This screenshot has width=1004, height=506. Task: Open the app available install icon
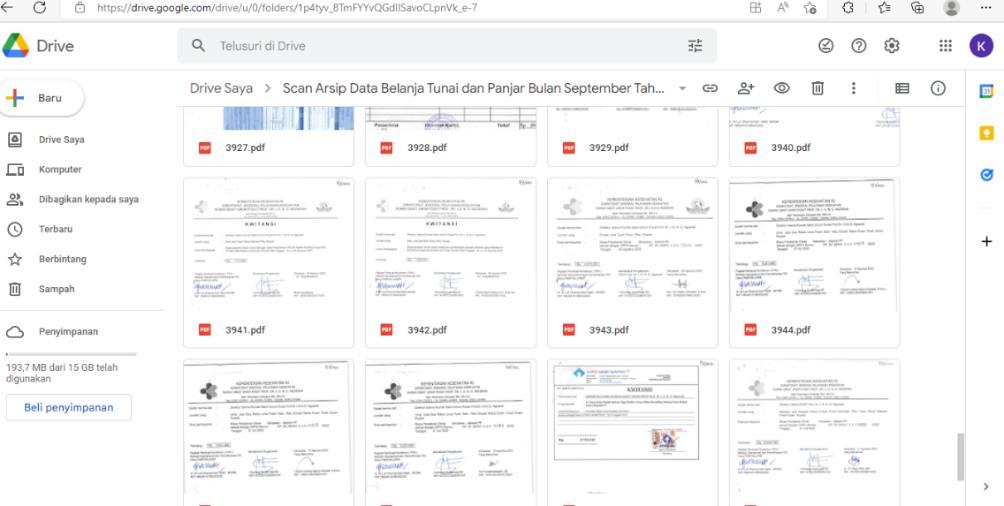[756, 8]
